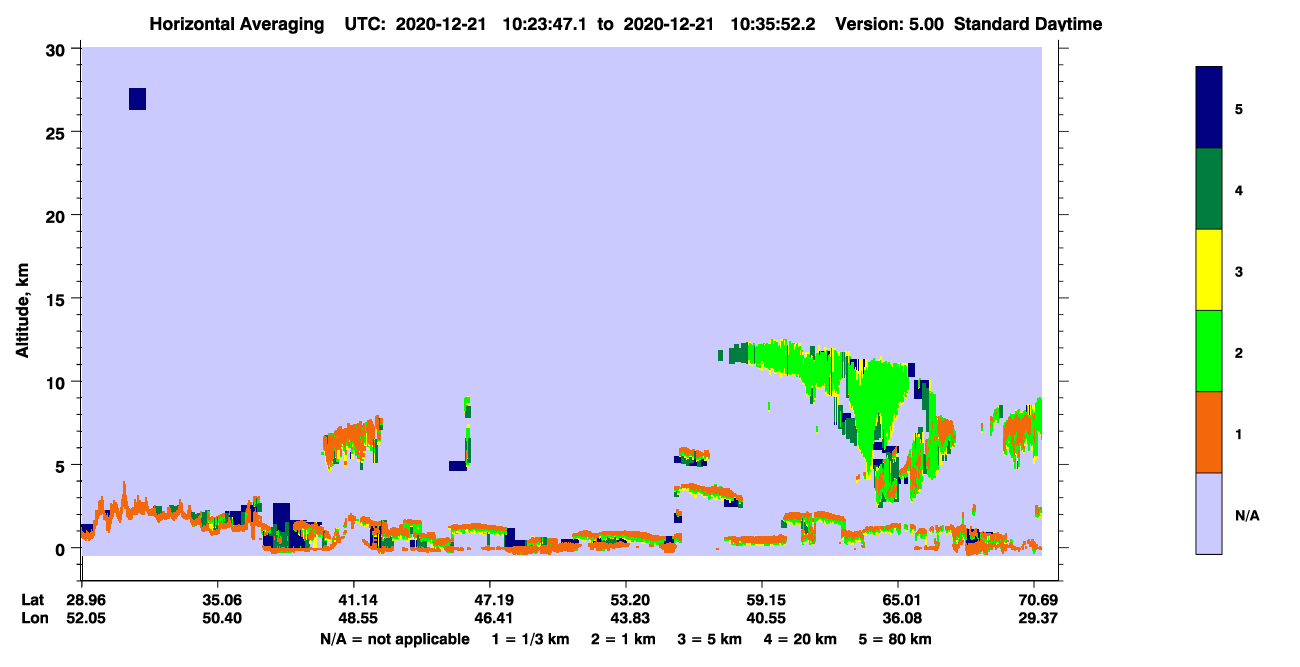Screen dimensions: 1300x667
Task: Click the orange cloud patch near latitude 41 at 6 km
Action: tap(353, 442)
